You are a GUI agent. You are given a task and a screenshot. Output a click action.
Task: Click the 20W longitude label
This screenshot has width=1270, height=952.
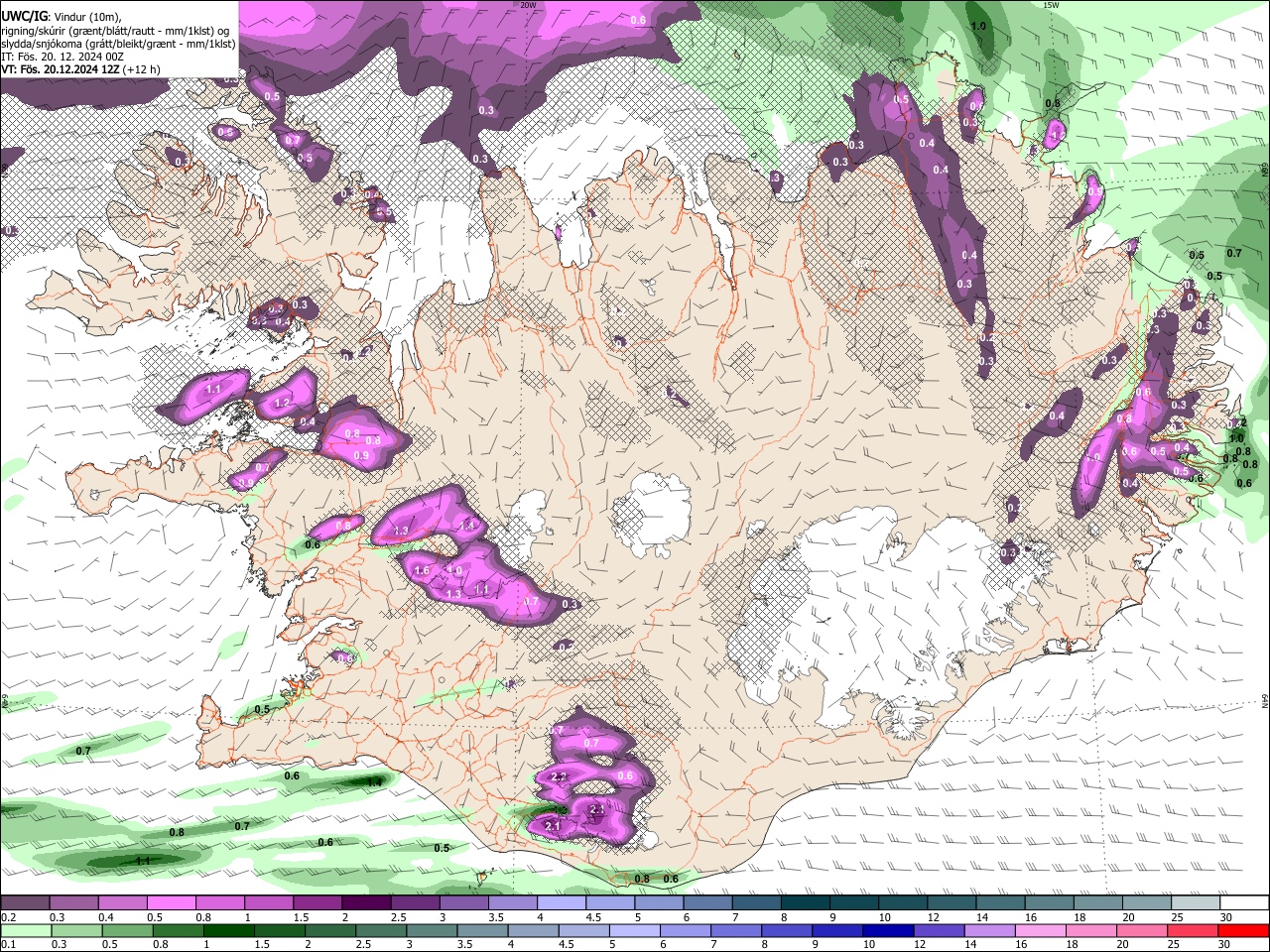[528, 4]
